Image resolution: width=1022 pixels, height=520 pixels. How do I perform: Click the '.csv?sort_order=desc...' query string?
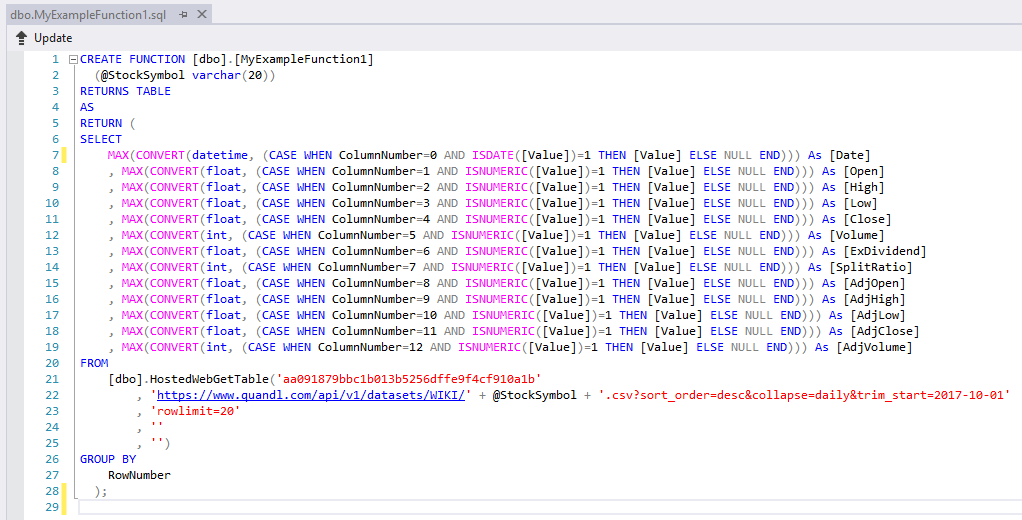[804, 395]
